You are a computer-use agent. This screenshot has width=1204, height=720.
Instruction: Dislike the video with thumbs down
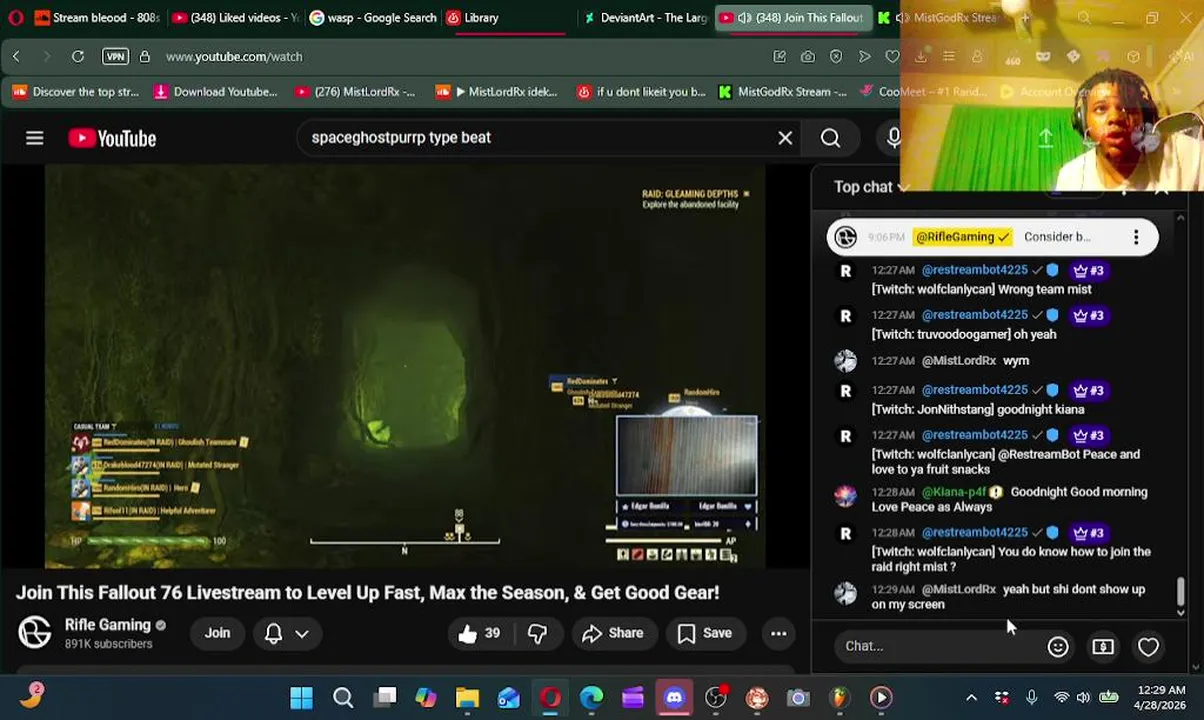[x=537, y=633]
